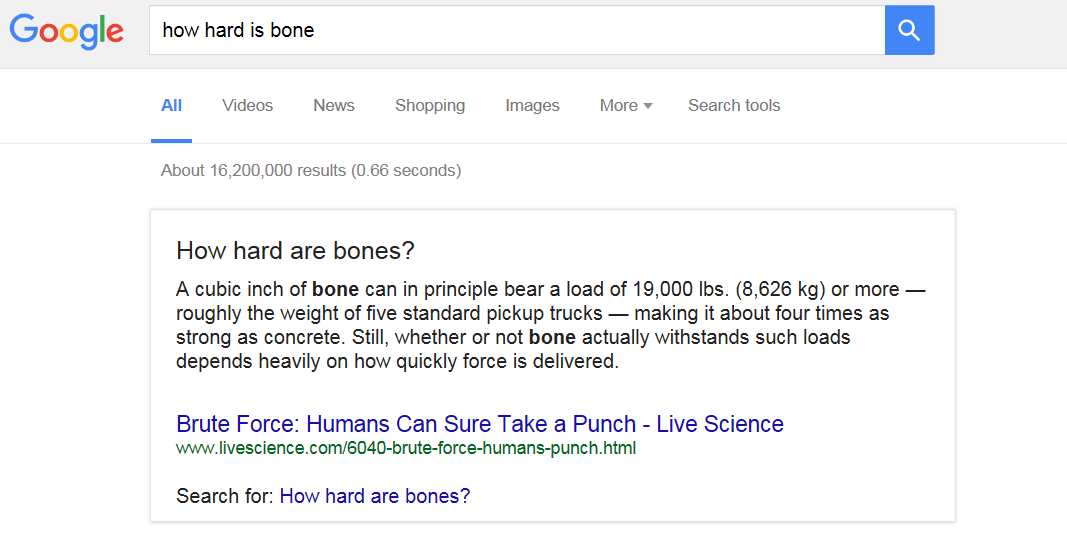Focus the search box with "how hard is bone"
Viewport: 1067px width, 539px height.
point(515,31)
